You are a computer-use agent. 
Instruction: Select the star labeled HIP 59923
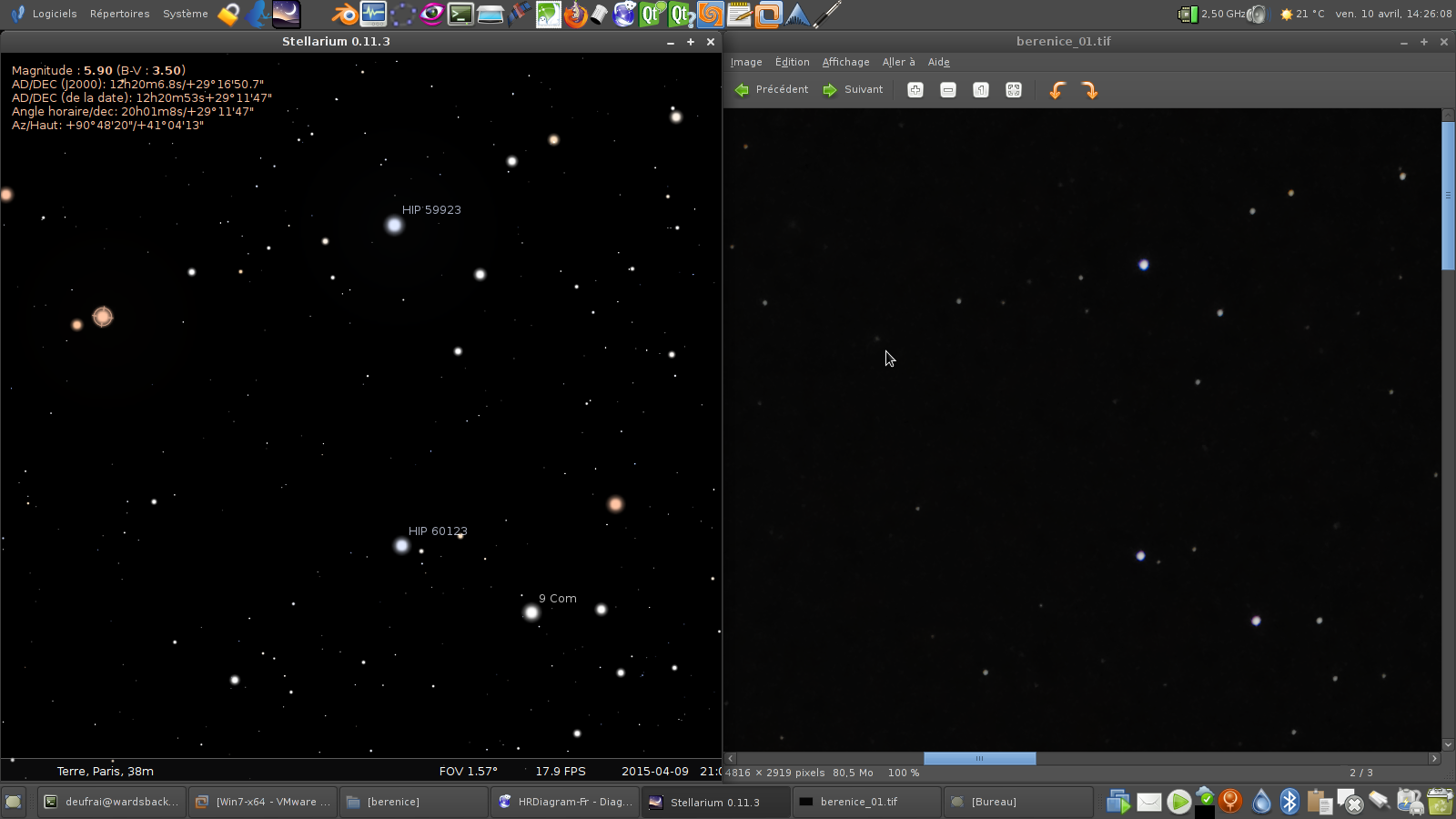394,225
